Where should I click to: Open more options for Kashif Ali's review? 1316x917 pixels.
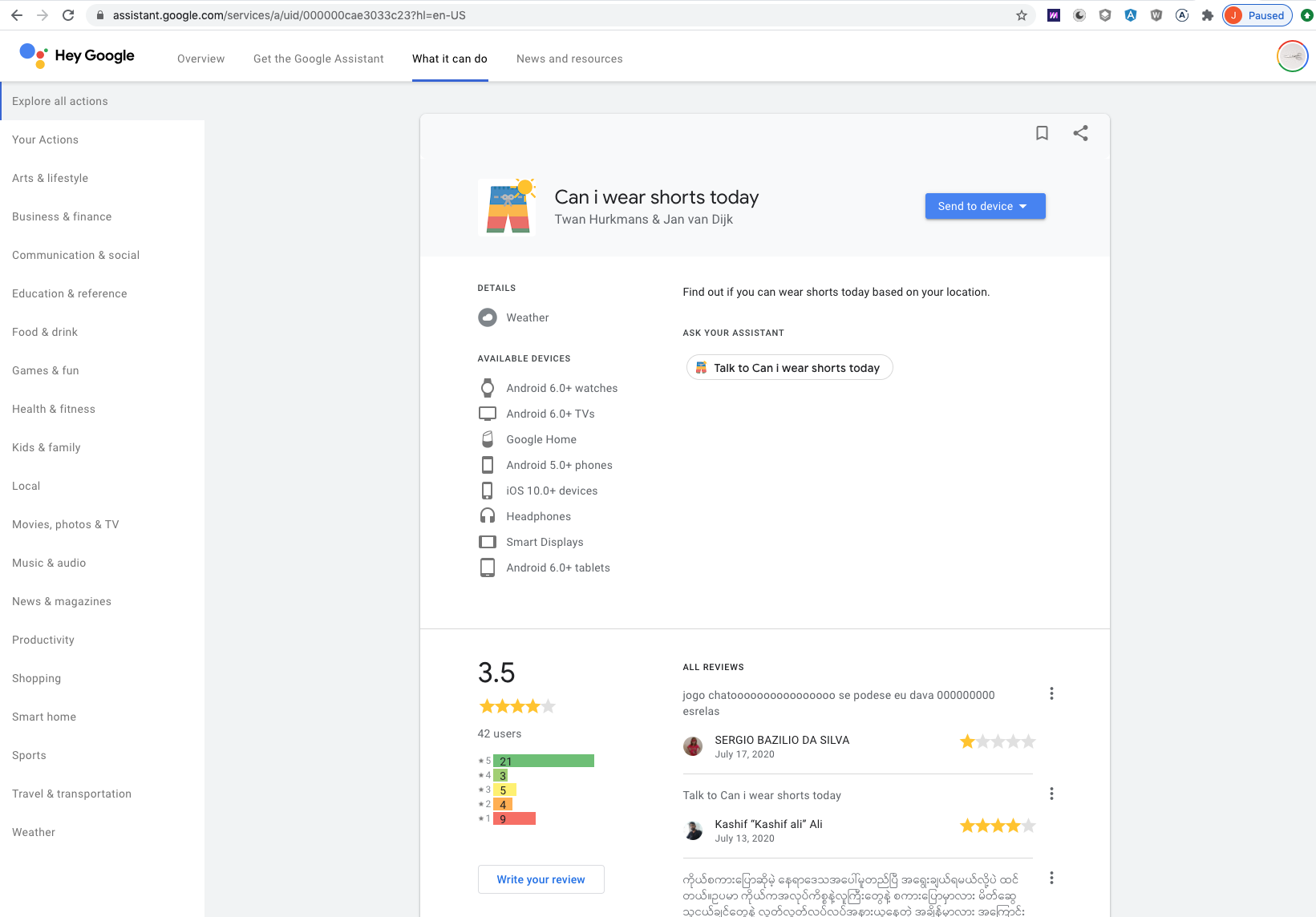pos(1051,794)
